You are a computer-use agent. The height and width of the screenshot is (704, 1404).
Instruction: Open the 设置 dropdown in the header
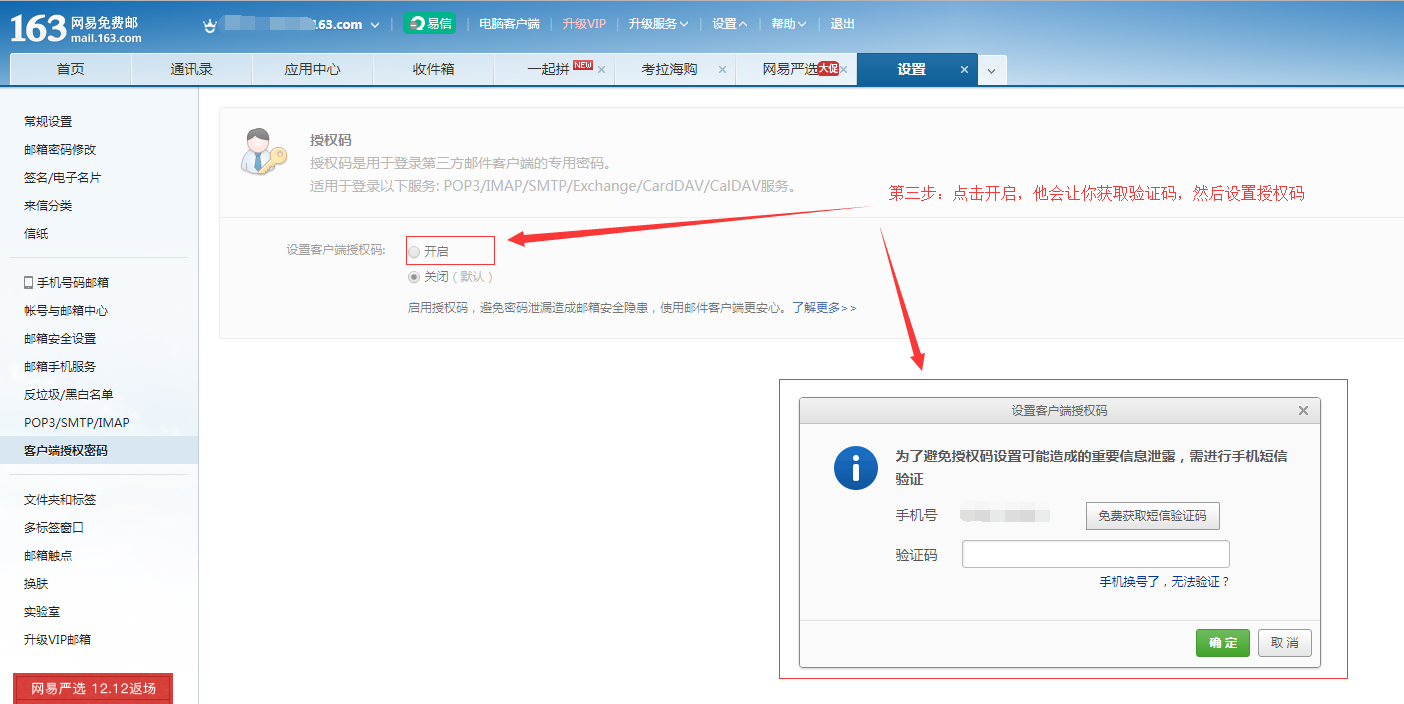tap(729, 23)
